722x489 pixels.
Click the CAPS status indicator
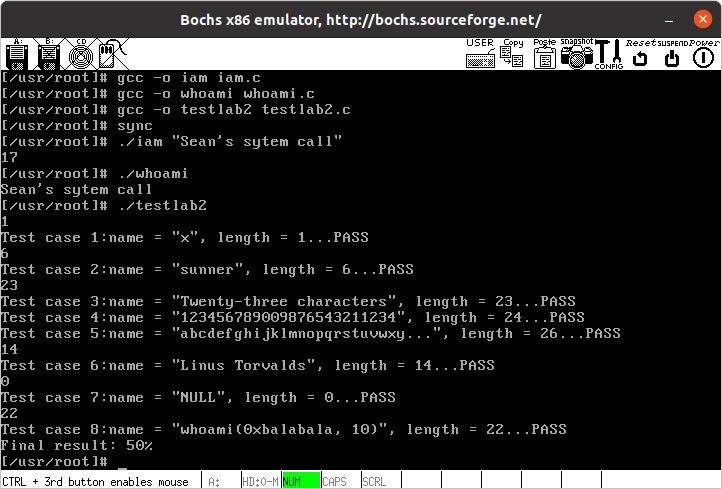tap(335, 482)
